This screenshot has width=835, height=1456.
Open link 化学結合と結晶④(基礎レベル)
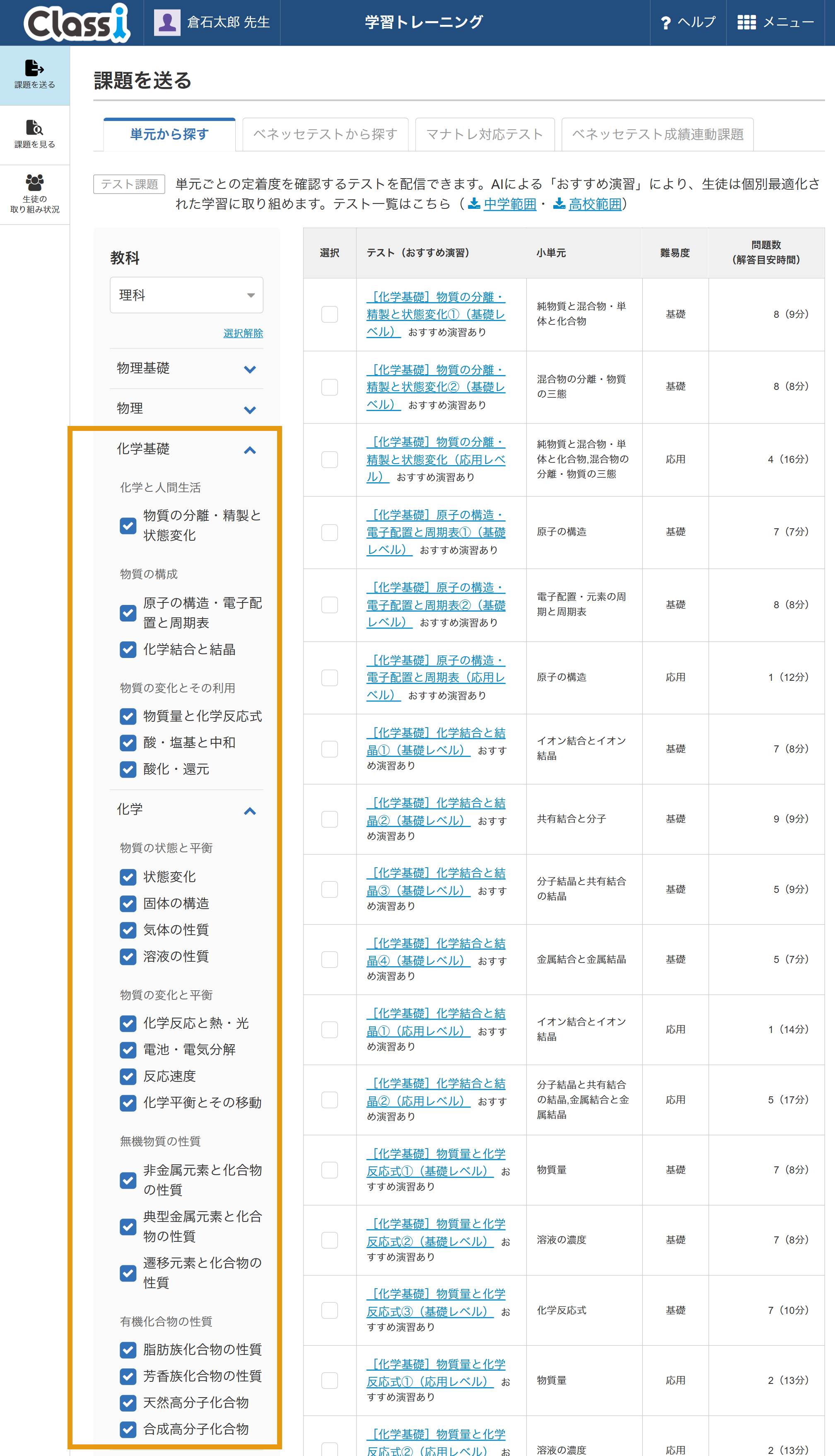(436, 952)
